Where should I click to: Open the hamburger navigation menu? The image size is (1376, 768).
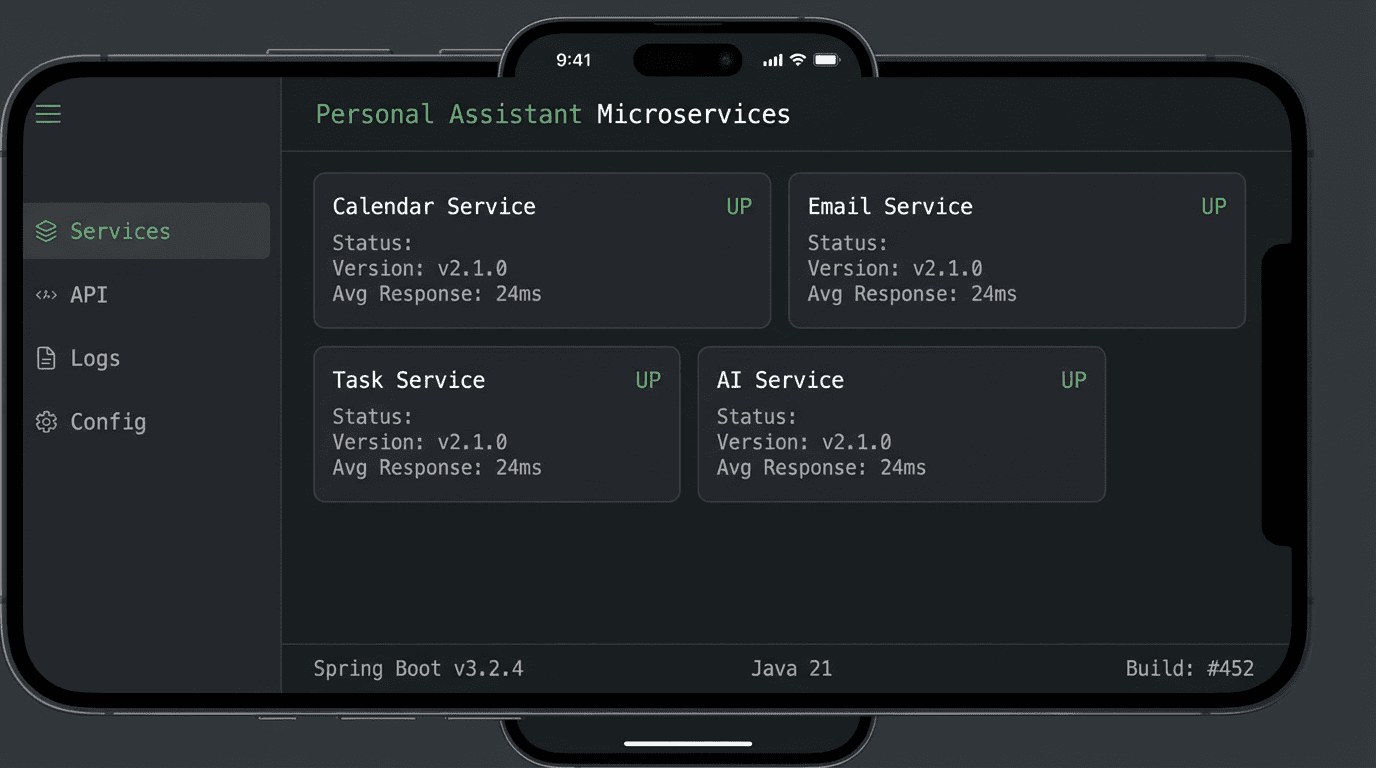tap(47, 113)
